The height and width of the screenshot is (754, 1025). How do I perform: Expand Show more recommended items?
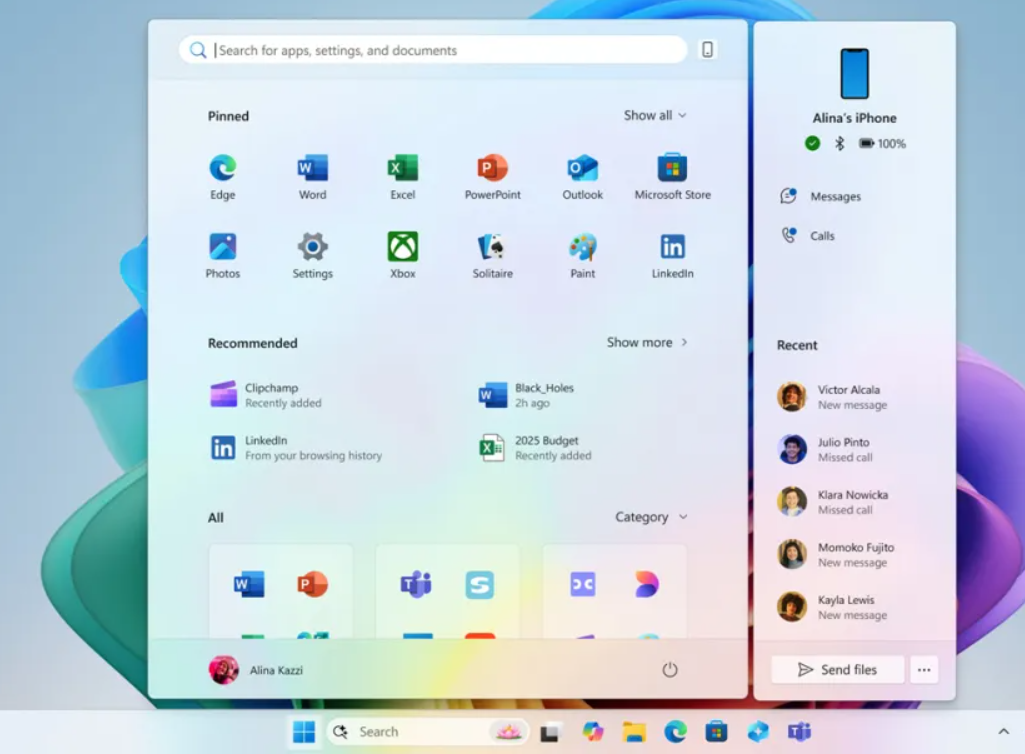647,342
